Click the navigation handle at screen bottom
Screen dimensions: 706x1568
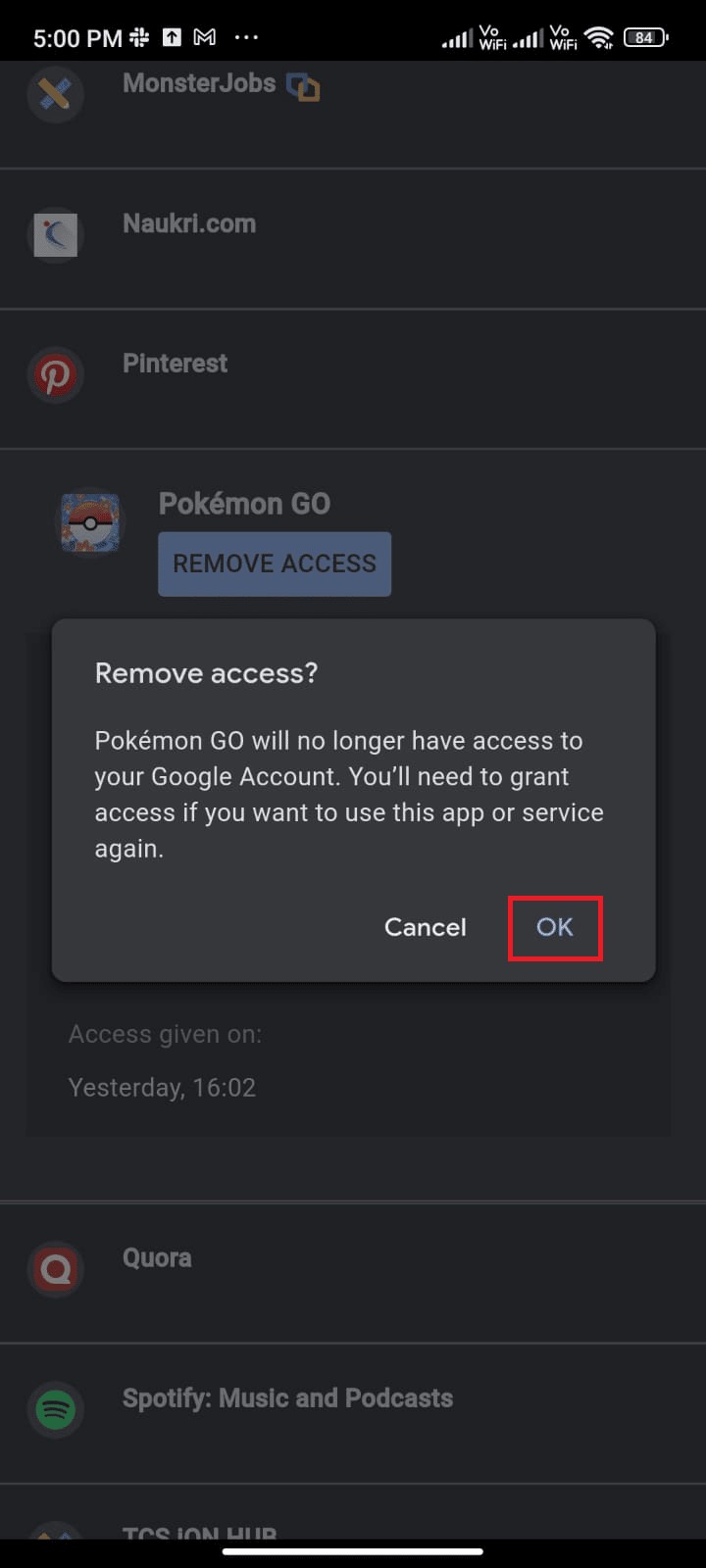[x=353, y=1551]
